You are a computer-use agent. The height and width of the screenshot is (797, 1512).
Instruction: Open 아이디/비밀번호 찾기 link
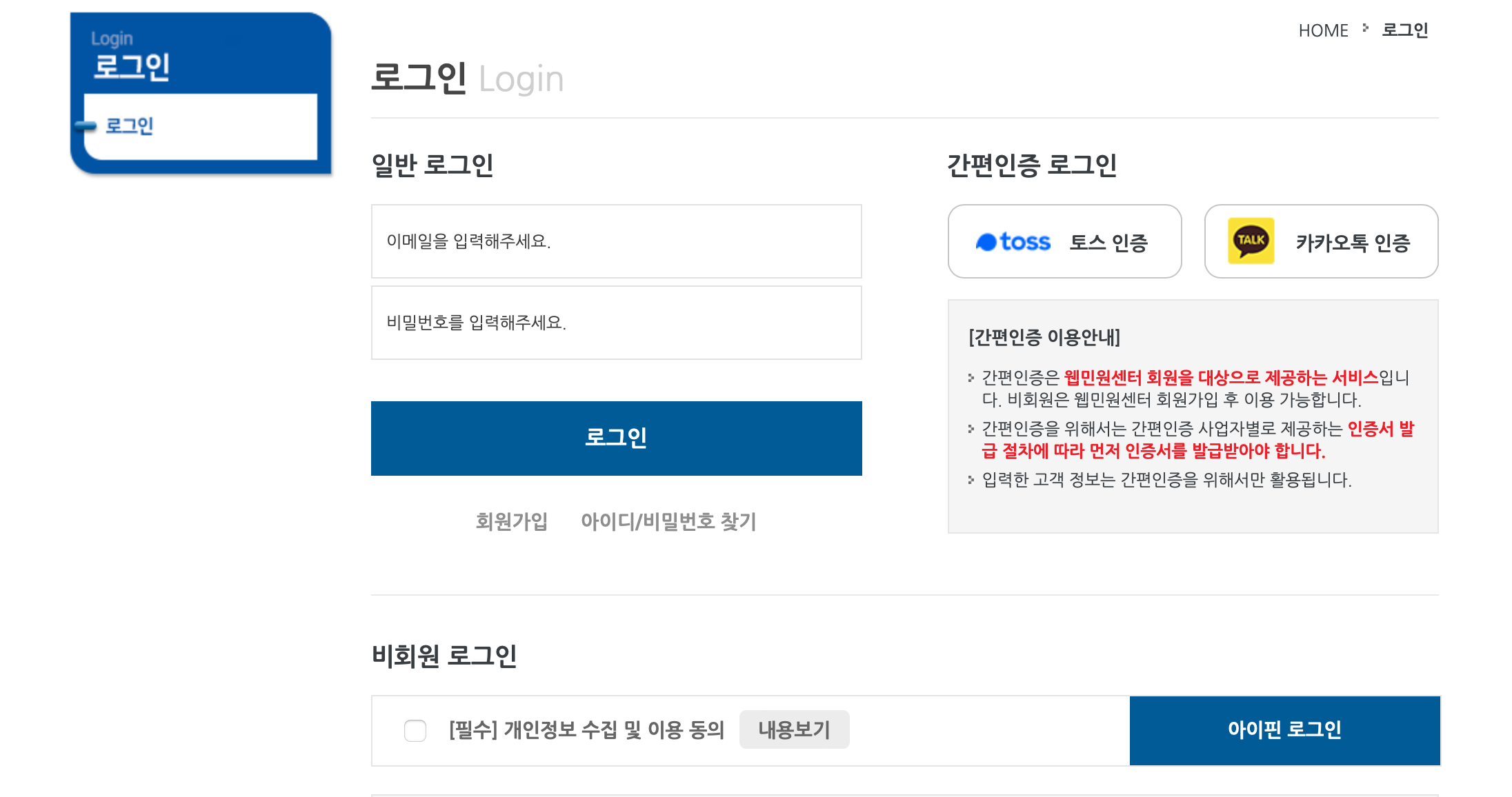pos(668,521)
